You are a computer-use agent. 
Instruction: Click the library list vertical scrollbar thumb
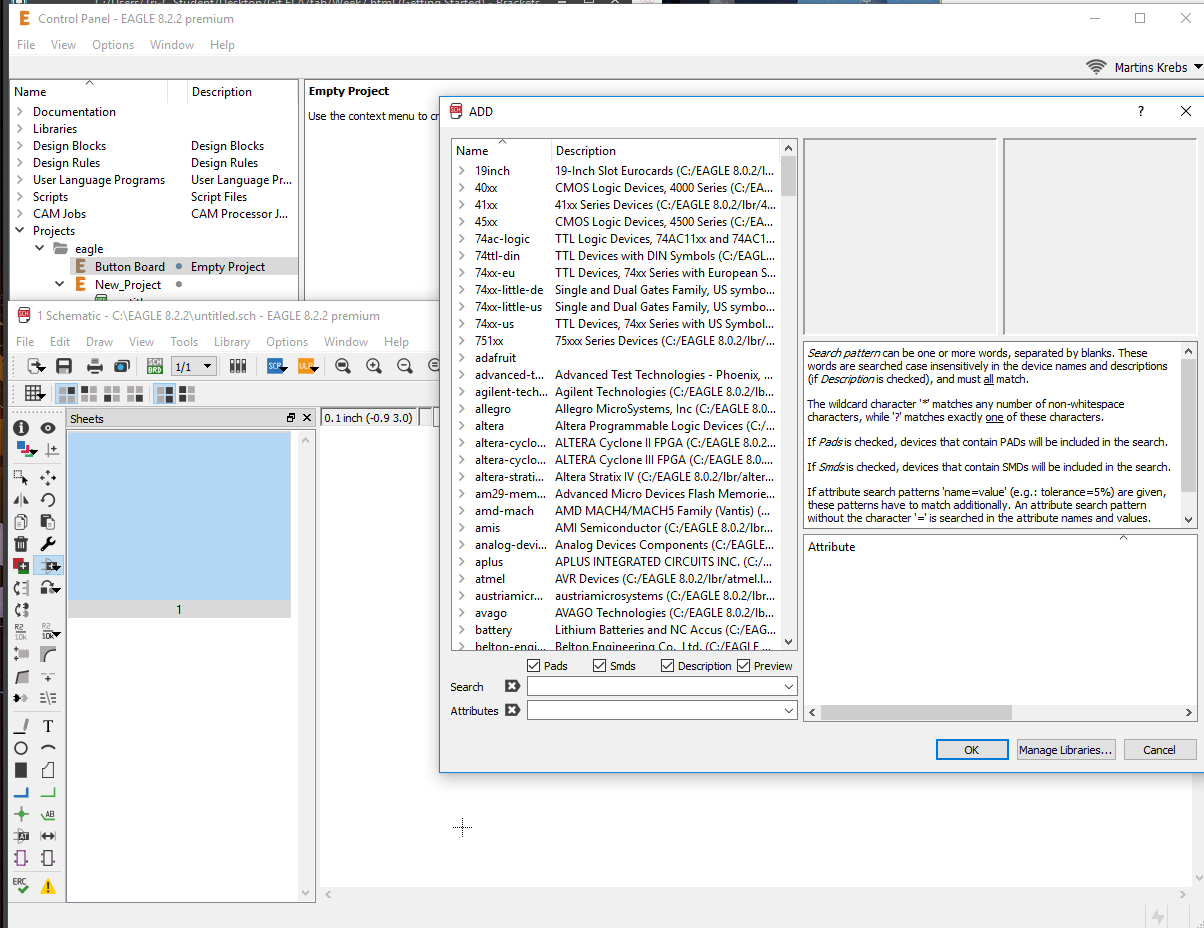789,176
